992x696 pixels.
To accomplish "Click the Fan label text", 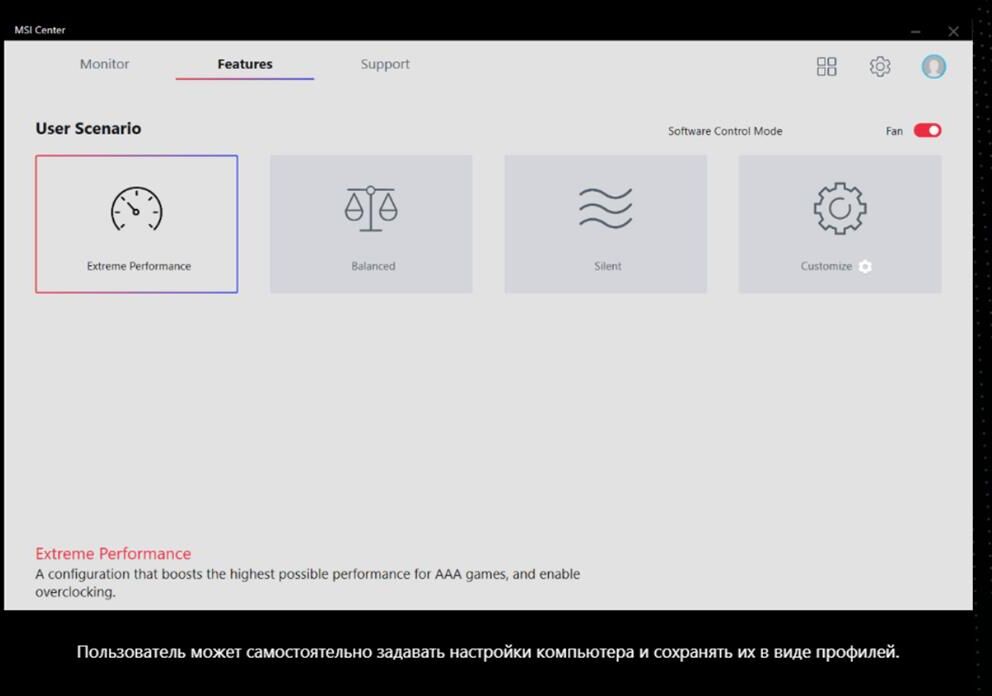I will point(894,131).
